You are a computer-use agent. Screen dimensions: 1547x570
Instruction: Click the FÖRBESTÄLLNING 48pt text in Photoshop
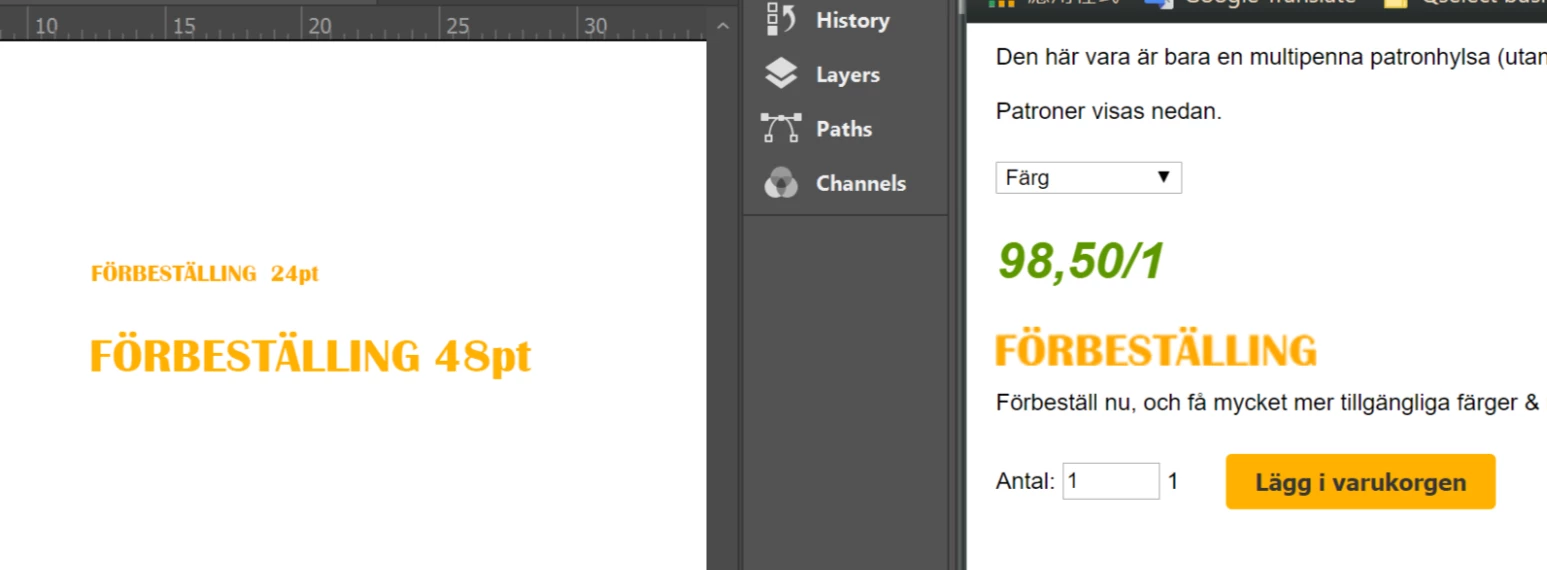[x=310, y=356]
